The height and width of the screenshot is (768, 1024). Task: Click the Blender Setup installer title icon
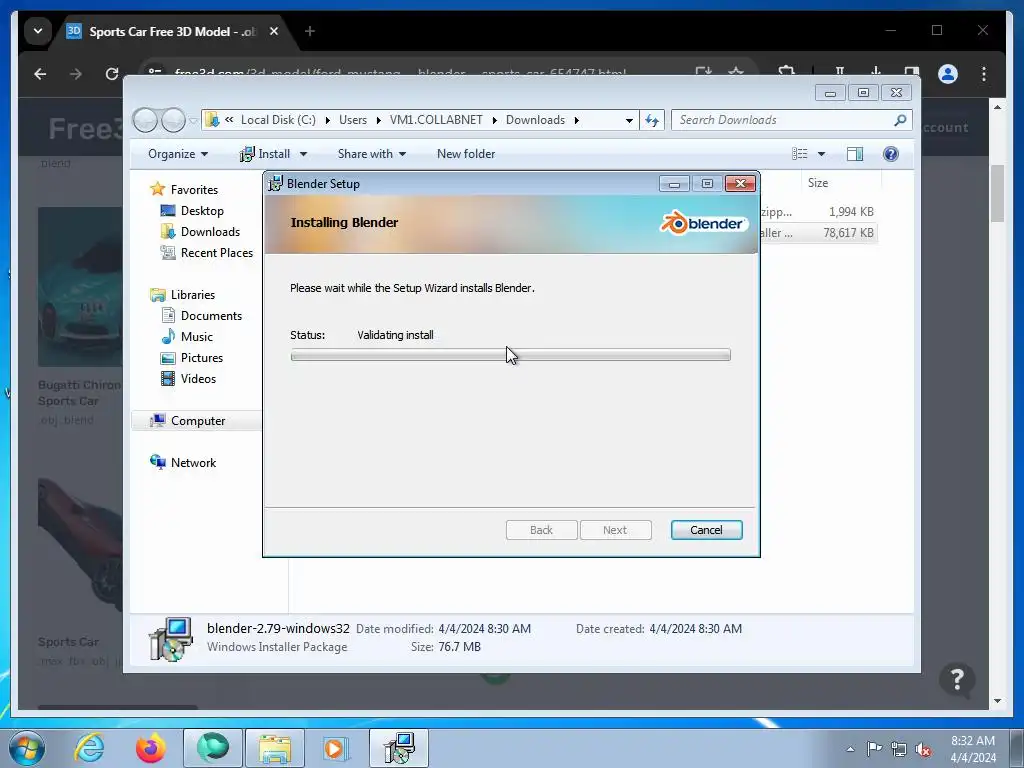276,184
